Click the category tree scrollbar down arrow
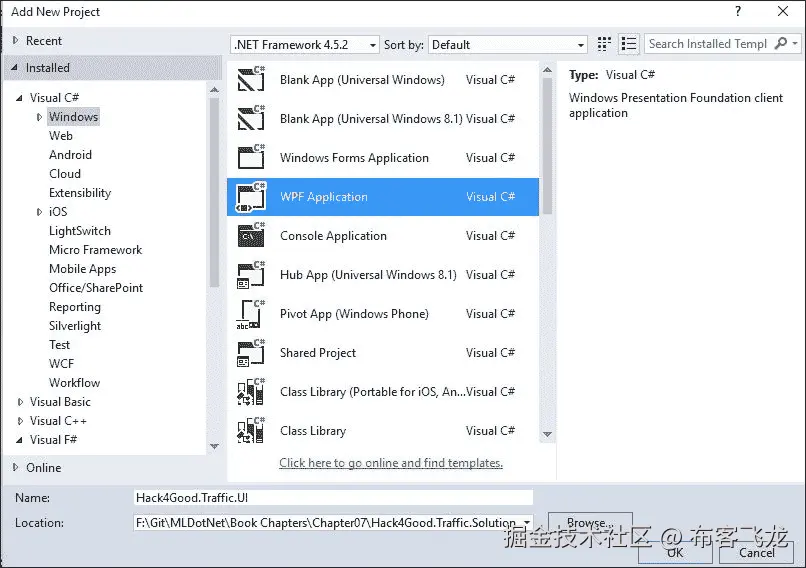The image size is (806, 568). point(214,446)
